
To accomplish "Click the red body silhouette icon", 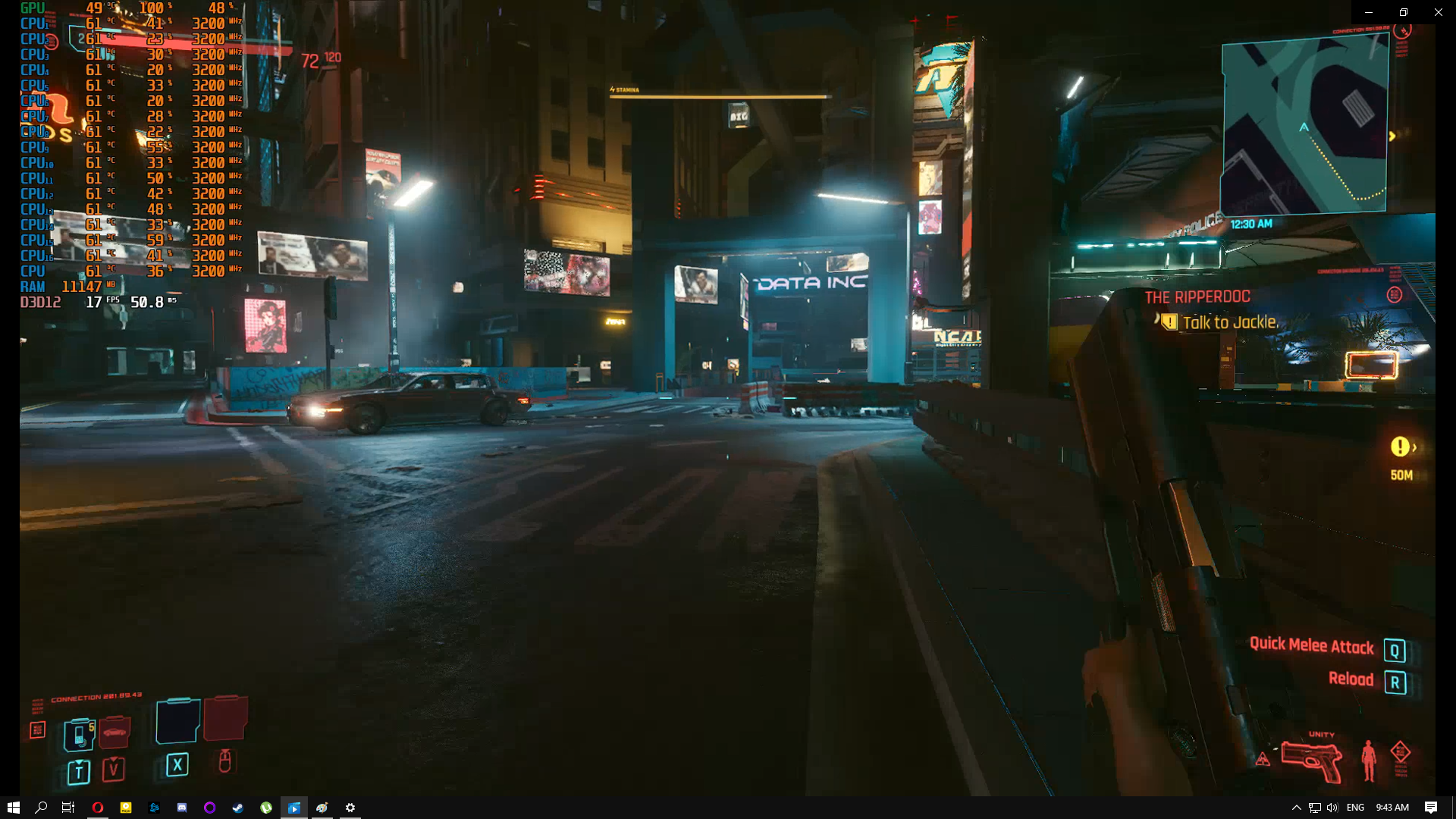I will (1369, 761).
